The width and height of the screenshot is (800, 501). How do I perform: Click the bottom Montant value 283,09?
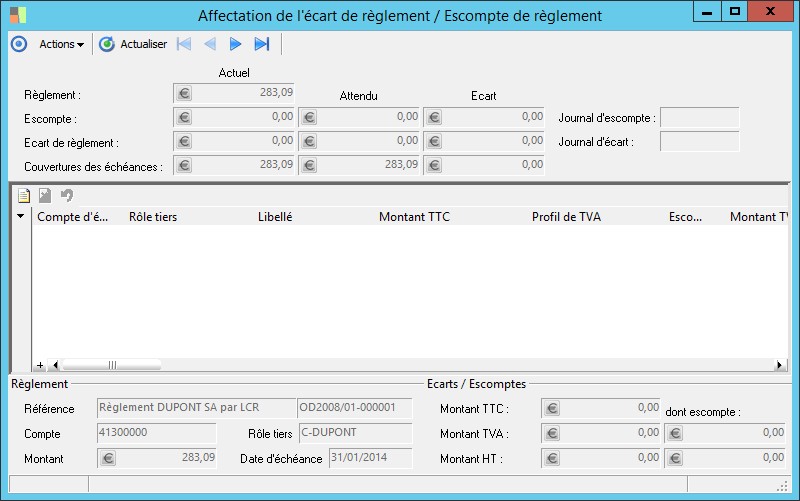(198, 457)
